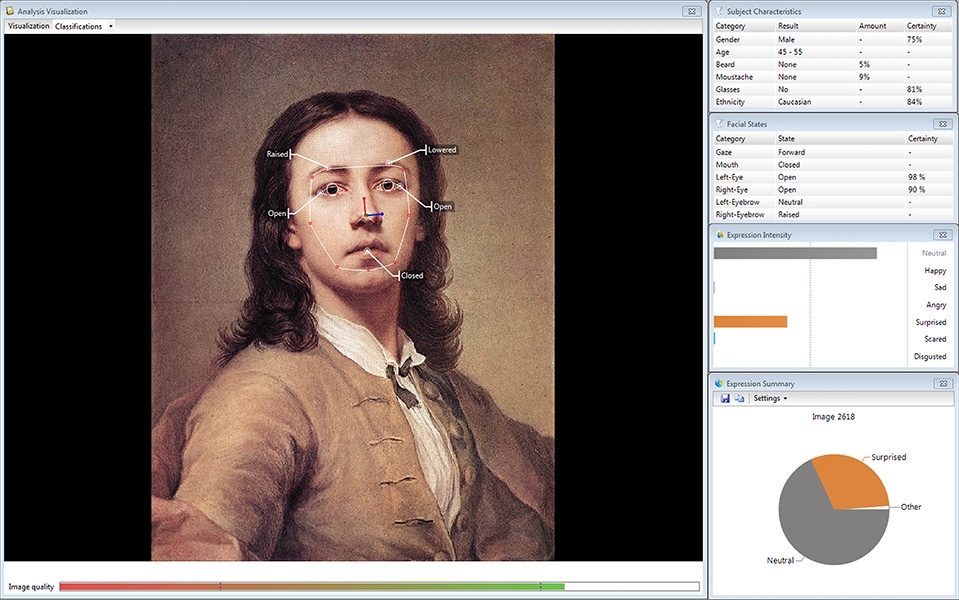Click the 'Lowered' eyebrow label on the portrait
The image size is (959, 600).
[442, 150]
